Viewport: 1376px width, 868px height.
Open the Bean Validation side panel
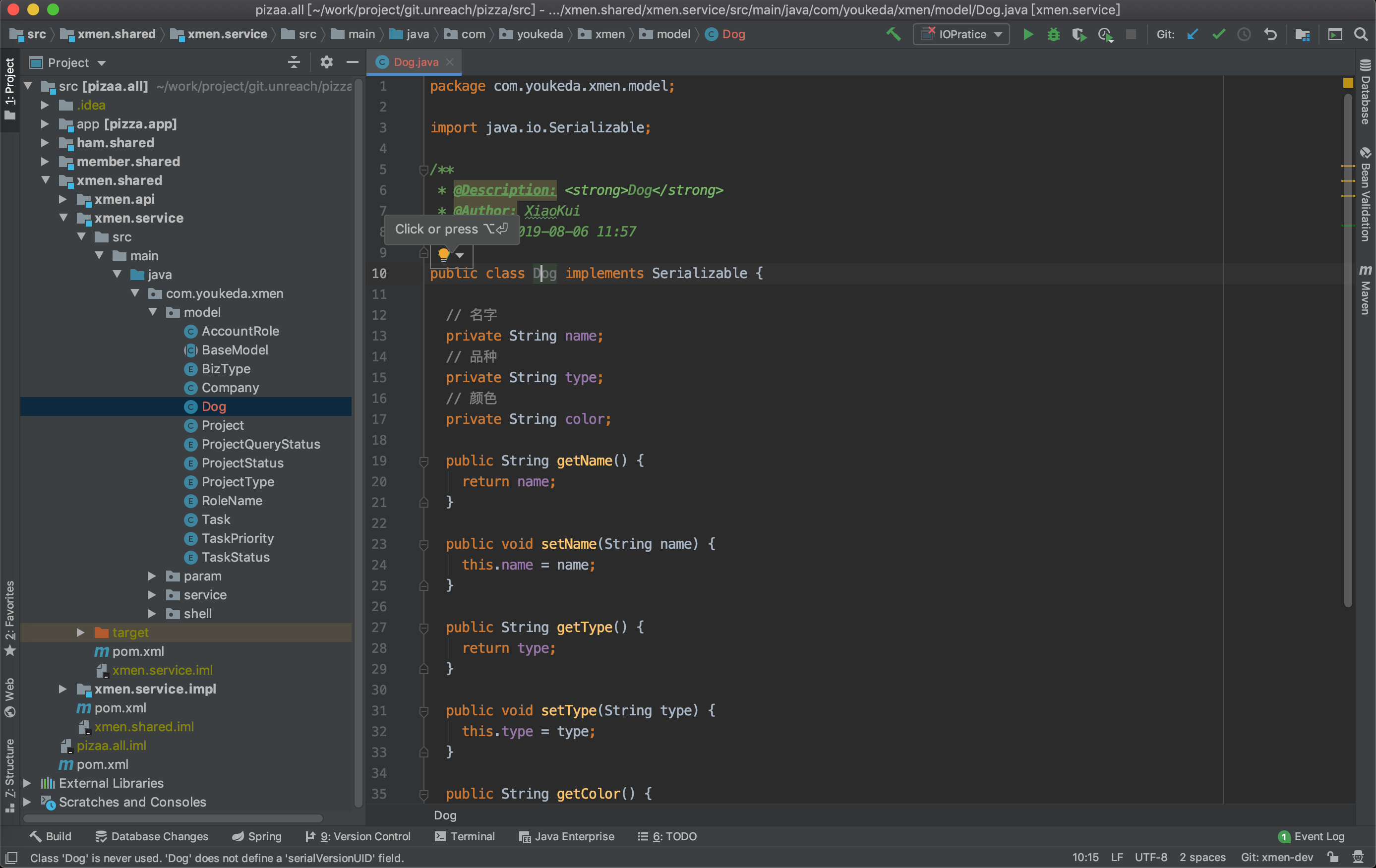tap(1366, 194)
